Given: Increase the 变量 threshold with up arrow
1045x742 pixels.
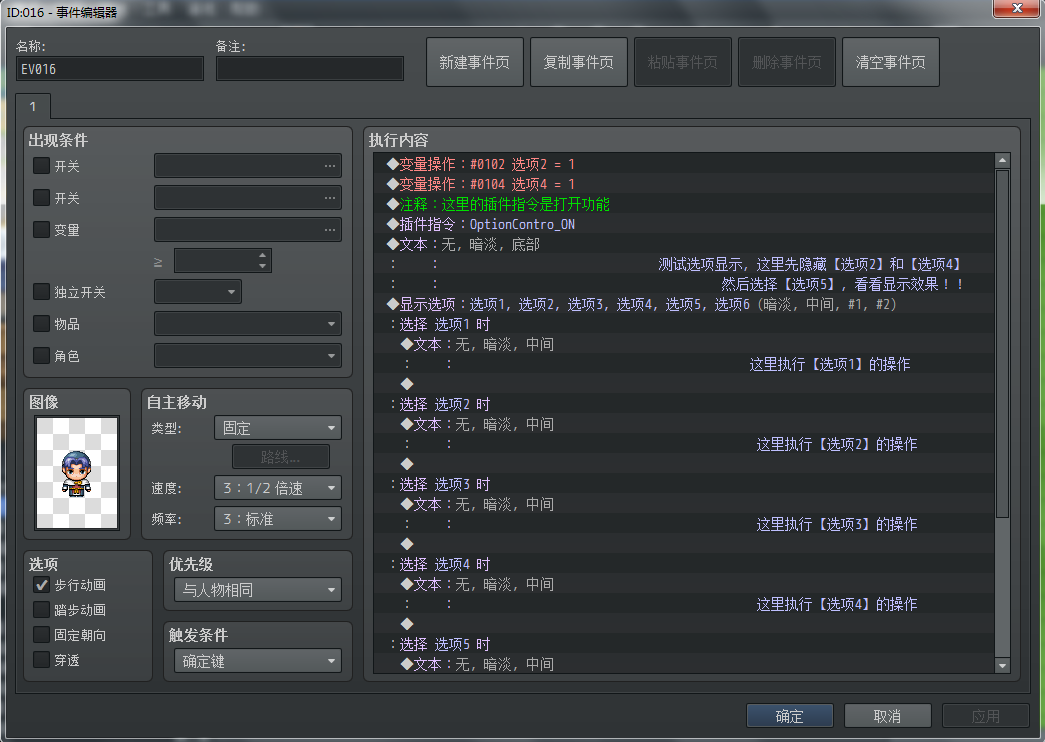Looking at the screenshot, I should (x=263, y=255).
